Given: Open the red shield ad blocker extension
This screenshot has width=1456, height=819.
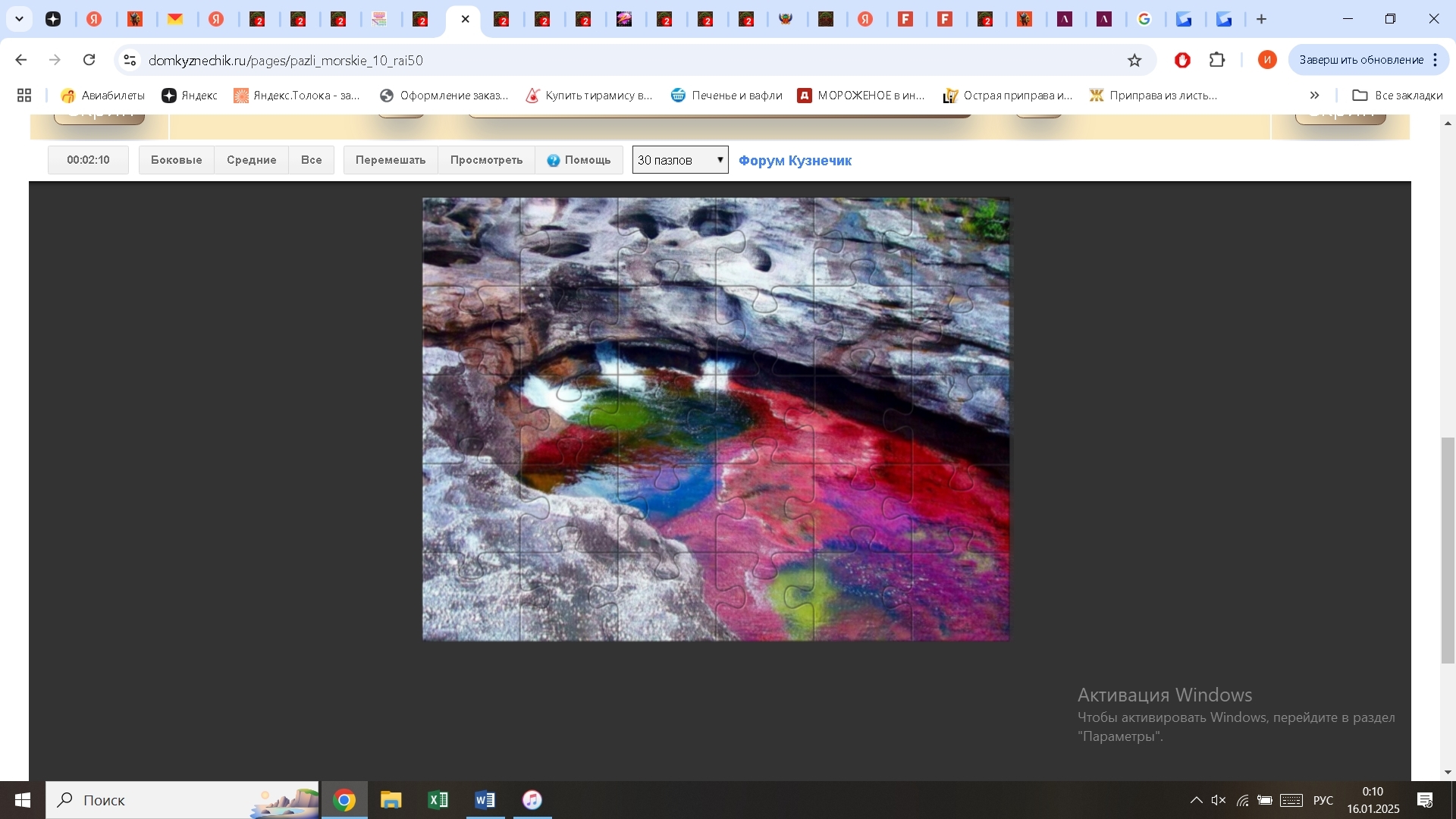Looking at the screenshot, I should pyautogui.click(x=1182, y=60).
